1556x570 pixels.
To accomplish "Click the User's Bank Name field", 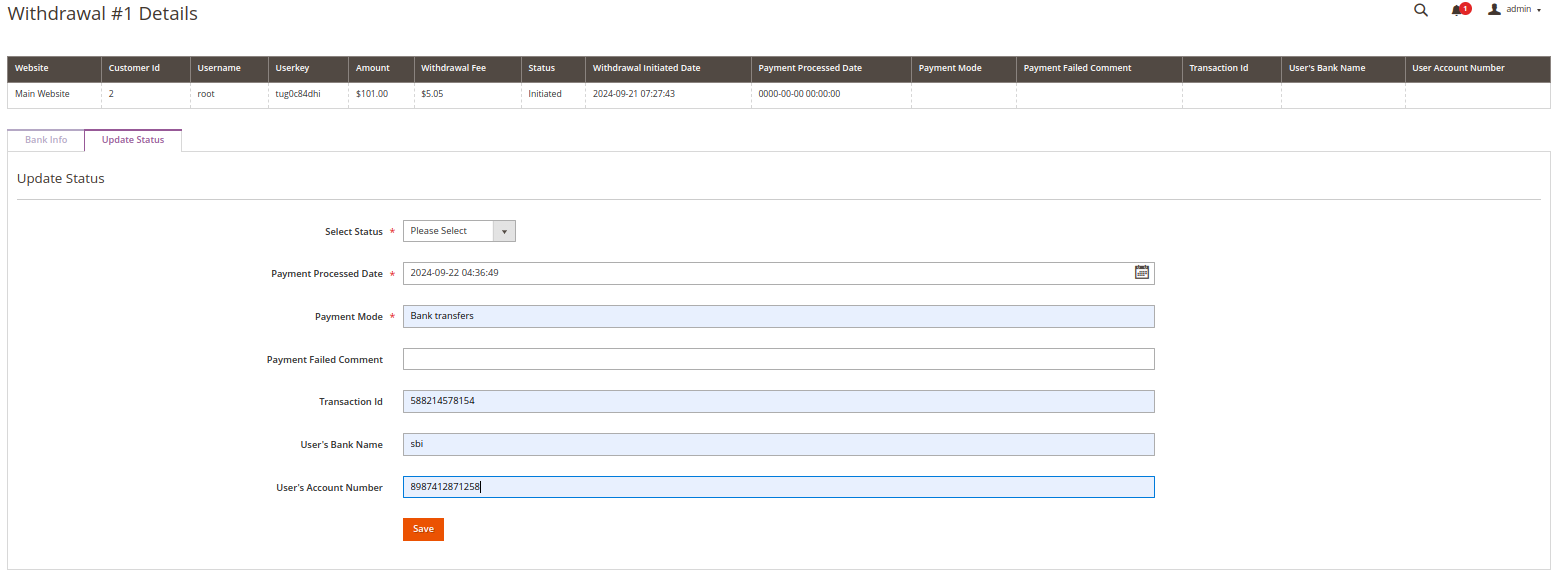I will pyautogui.click(x=778, y=444).
